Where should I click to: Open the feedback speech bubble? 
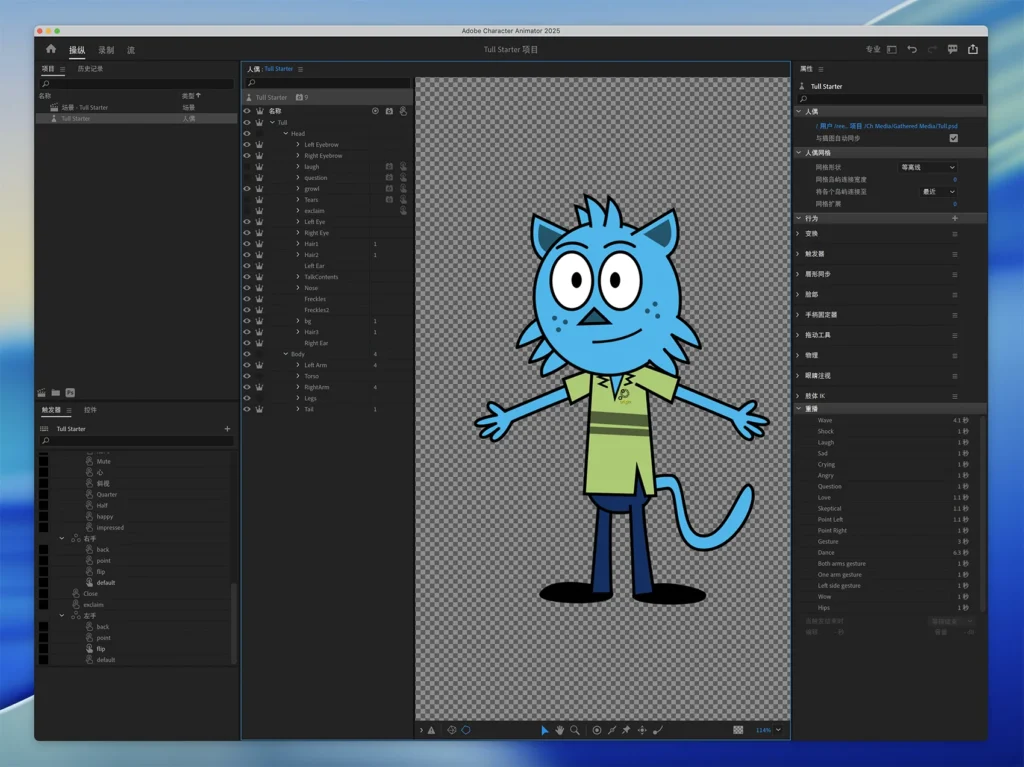click(952, 50)
